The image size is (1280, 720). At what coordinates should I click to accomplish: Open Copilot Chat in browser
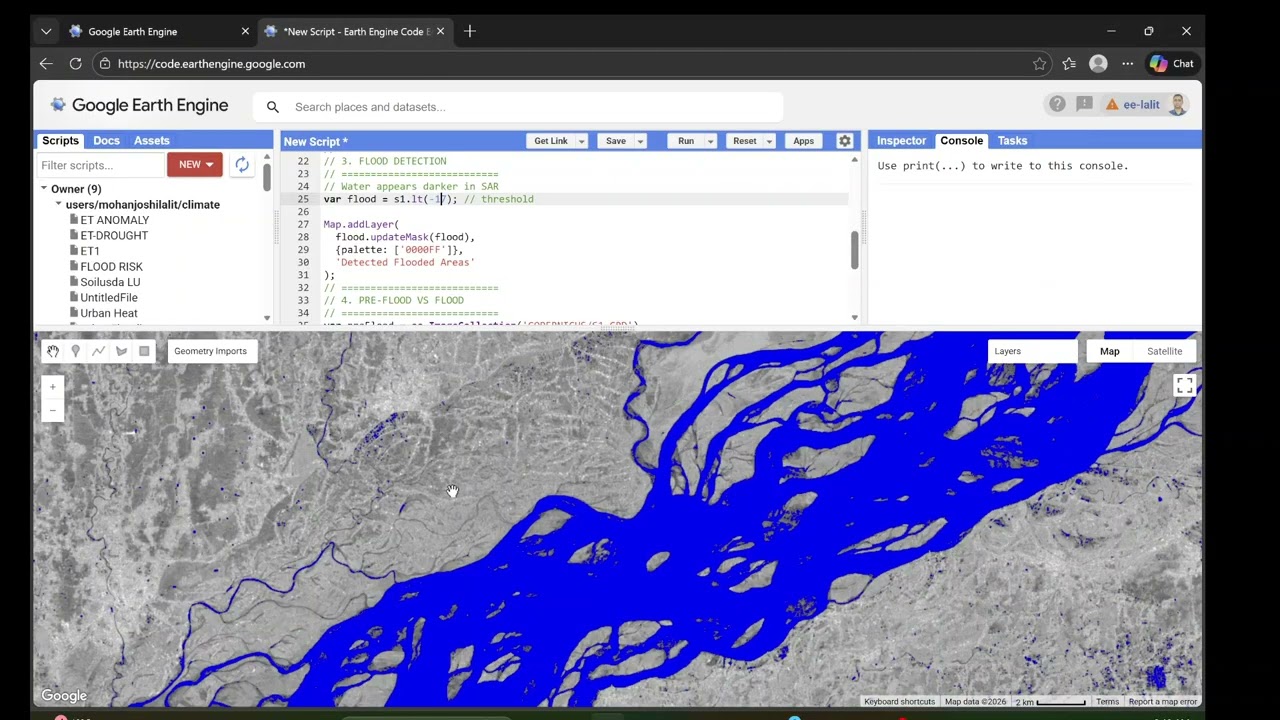(x=1171, y=63)
